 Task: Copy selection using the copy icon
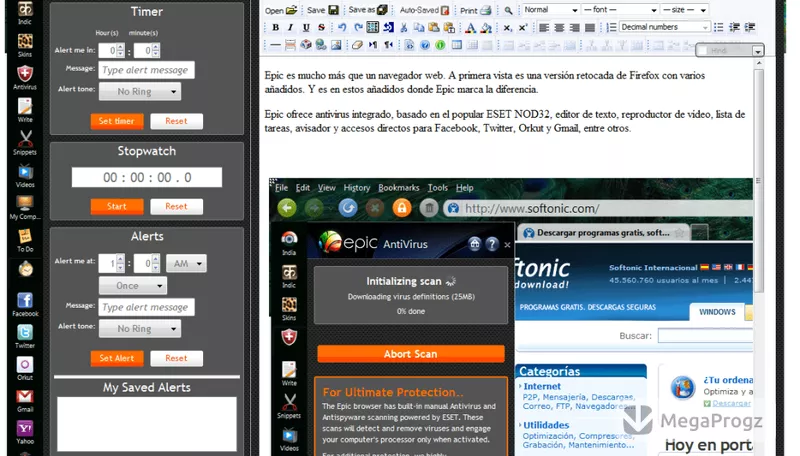pyautogui.click(x=419, y=28)
